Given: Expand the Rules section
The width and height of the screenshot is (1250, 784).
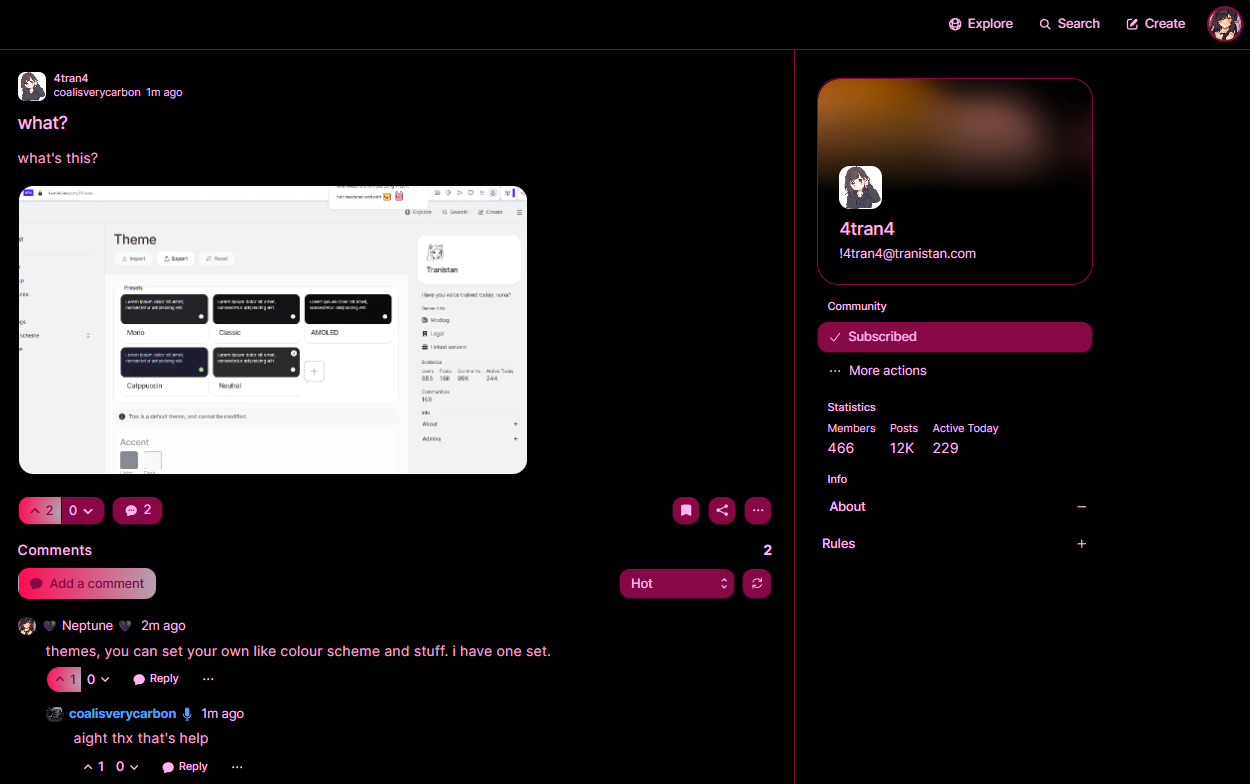Looking at the screenshot, I should [x=1081, y=544].
